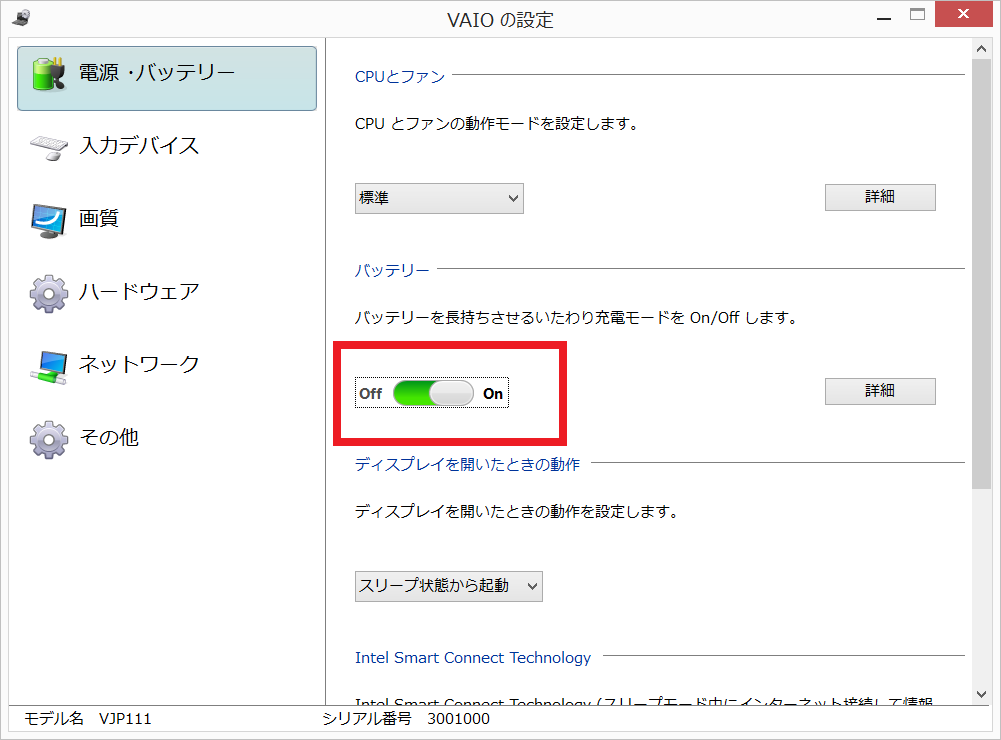Click 詳細 button for バッテリー
Screen dimensions: 1001x740
[x=880, y=391]
